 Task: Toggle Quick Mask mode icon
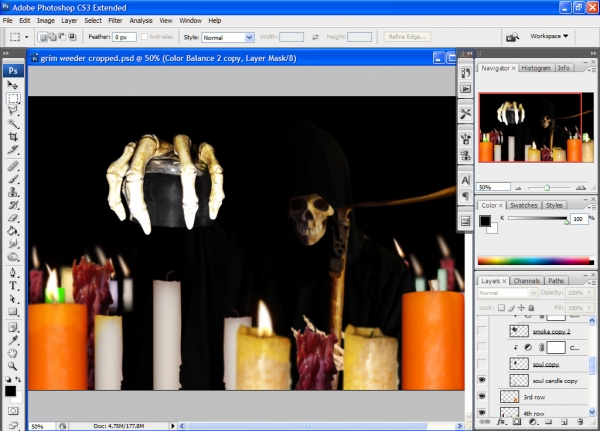(13, 411)
